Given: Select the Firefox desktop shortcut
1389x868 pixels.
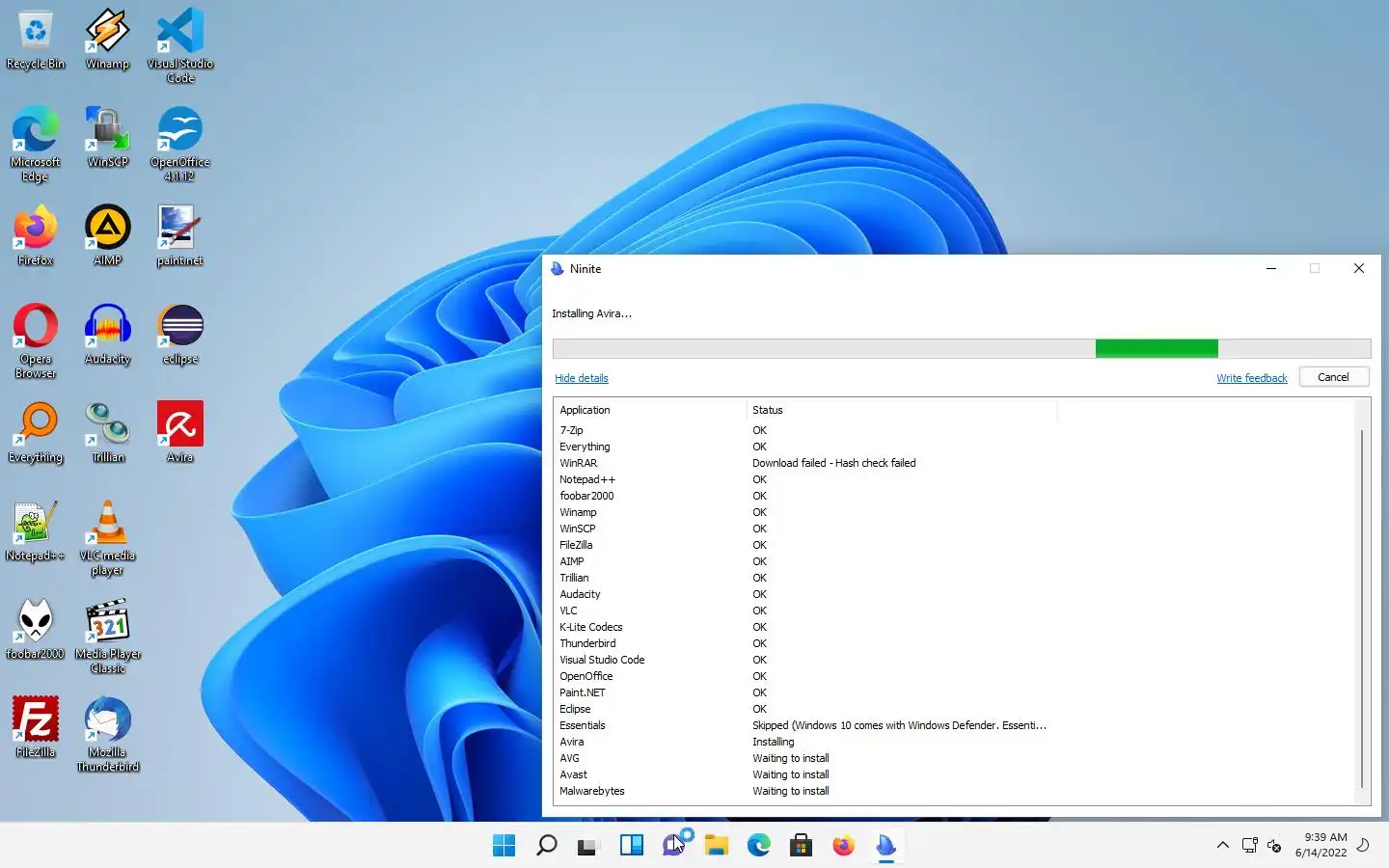Looking at the screenshot, I should pyautogui.click(x=36, y=237).
